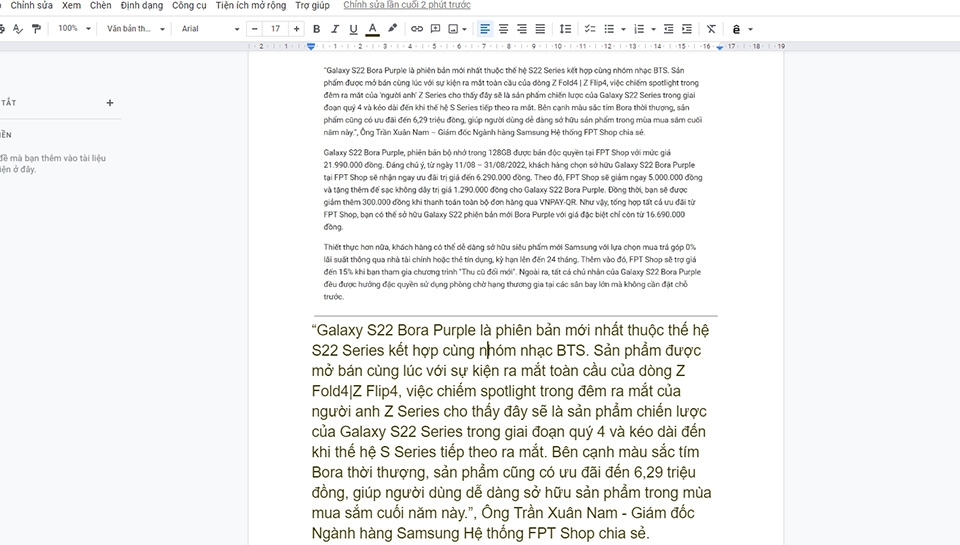This screenshot has height=545, width=960.
Task: Apply numbered list
Action: pos(639,29)
